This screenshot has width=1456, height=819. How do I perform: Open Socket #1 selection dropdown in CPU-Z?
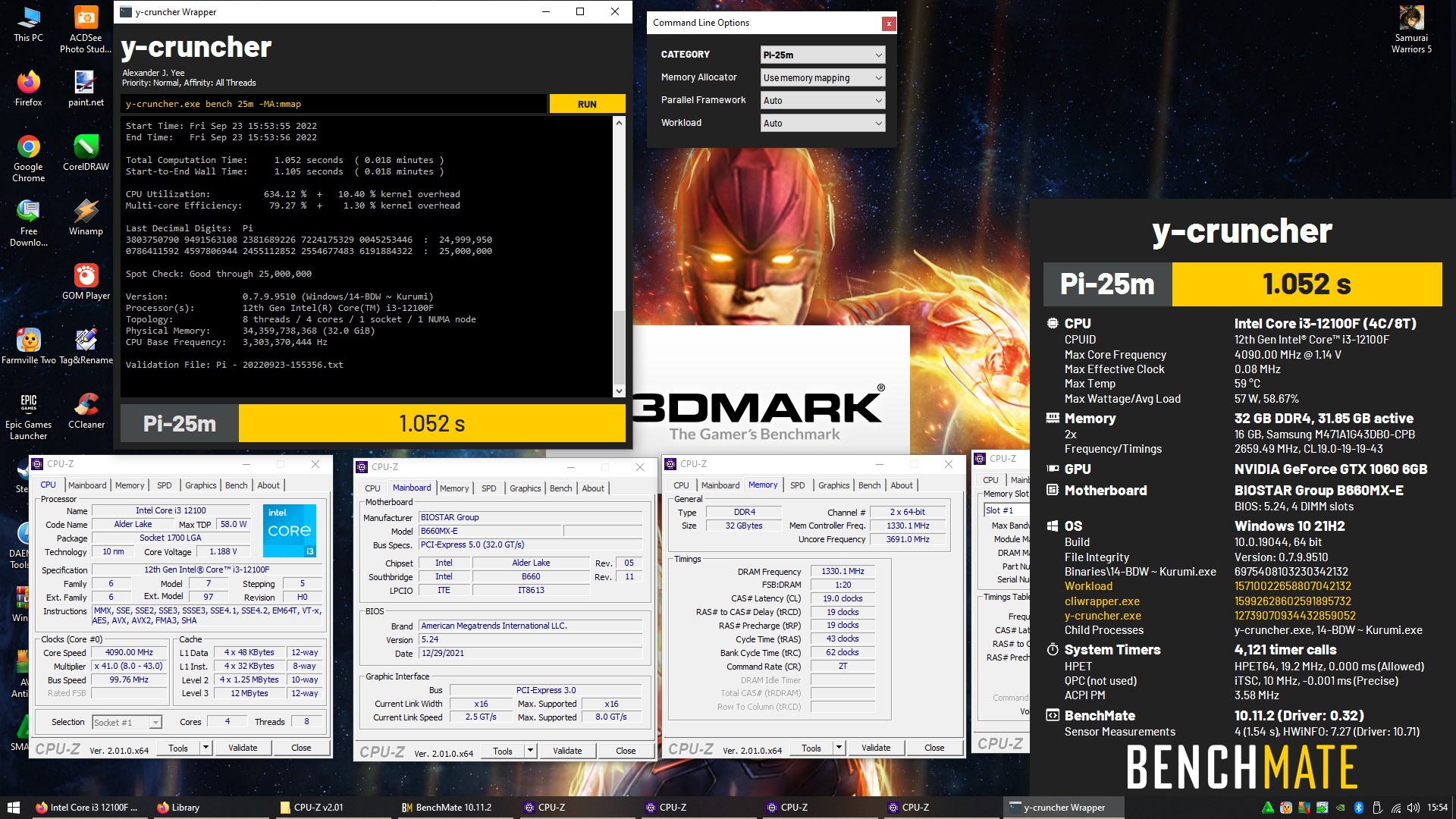127,723
